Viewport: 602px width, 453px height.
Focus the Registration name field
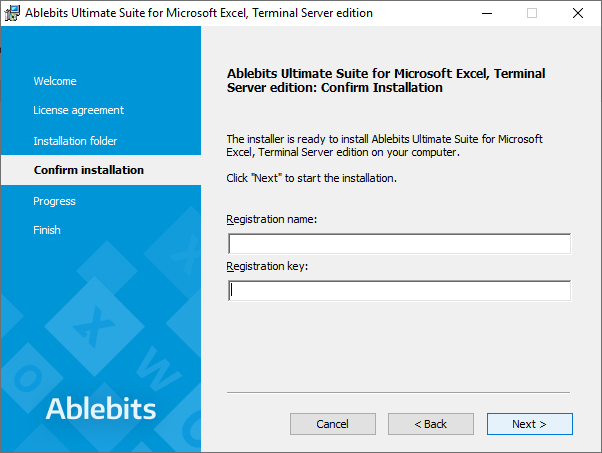tap(399, 244)
